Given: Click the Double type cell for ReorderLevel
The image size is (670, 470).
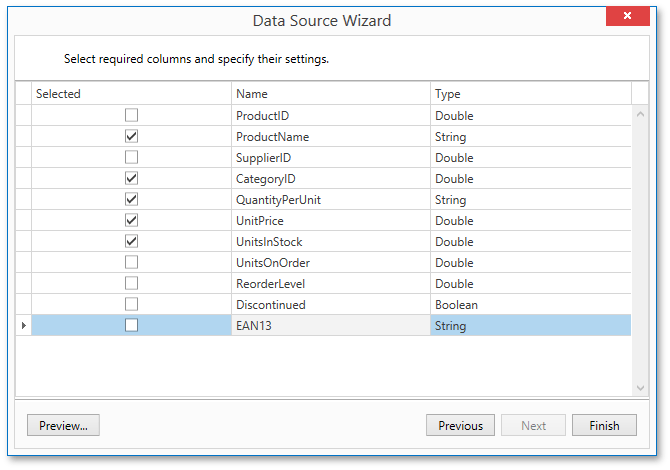Looking at the screenshot, I should point(531,283).
